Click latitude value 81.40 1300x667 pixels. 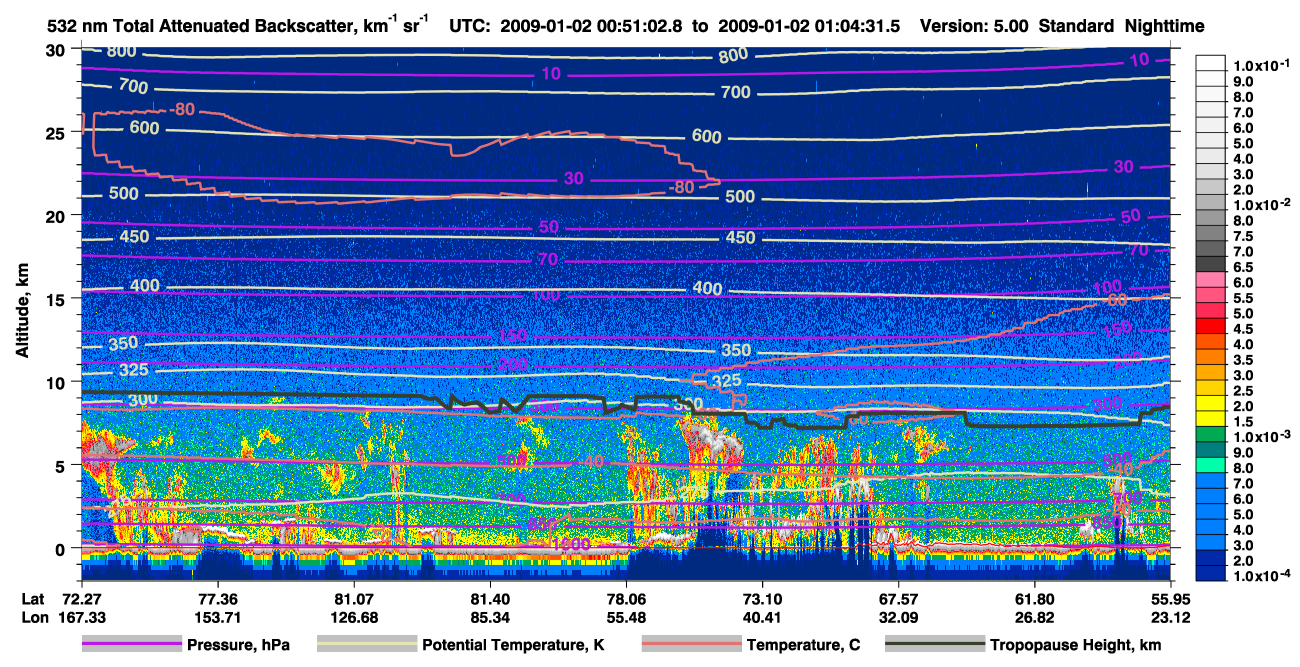point(489,598)
